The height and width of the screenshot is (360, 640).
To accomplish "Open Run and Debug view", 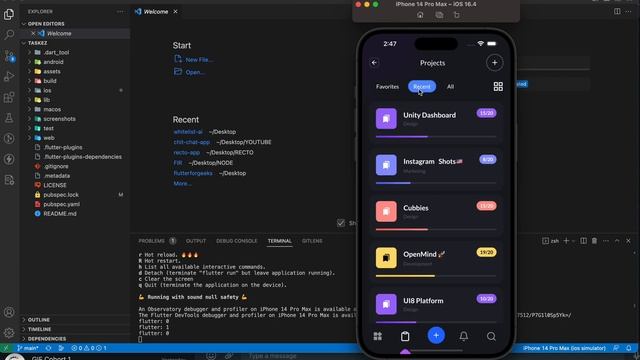I will pos(9,76).
